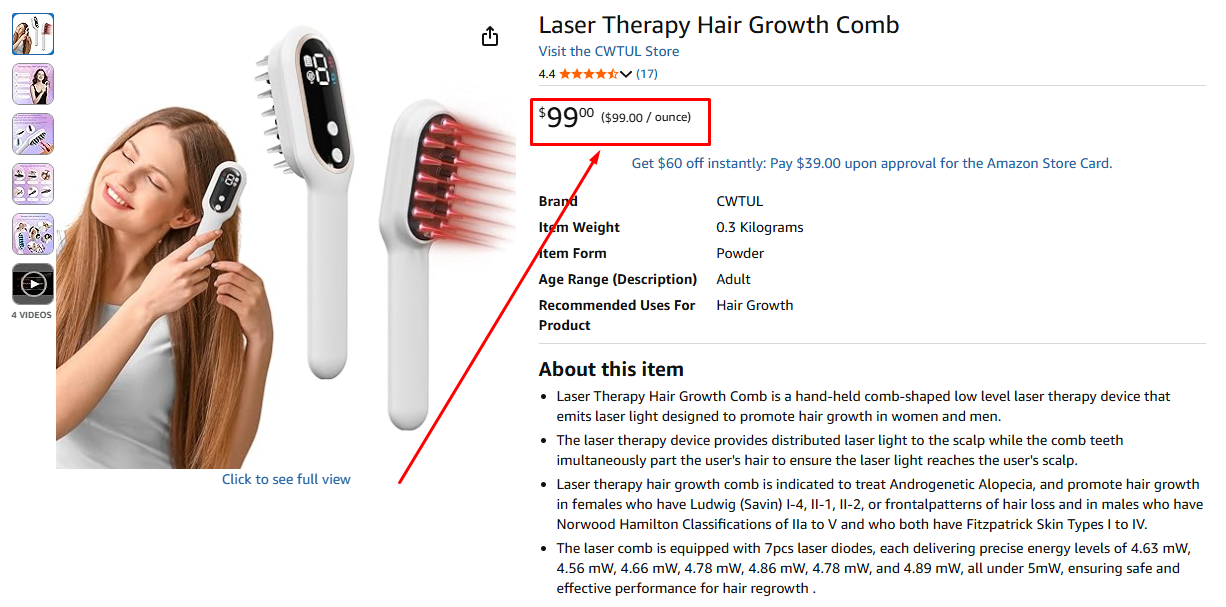Click the 4.4 rating number
Image resolution: width=1226 pixels, height=607 pixels.
pyautogui.click(x=546, y=74)
